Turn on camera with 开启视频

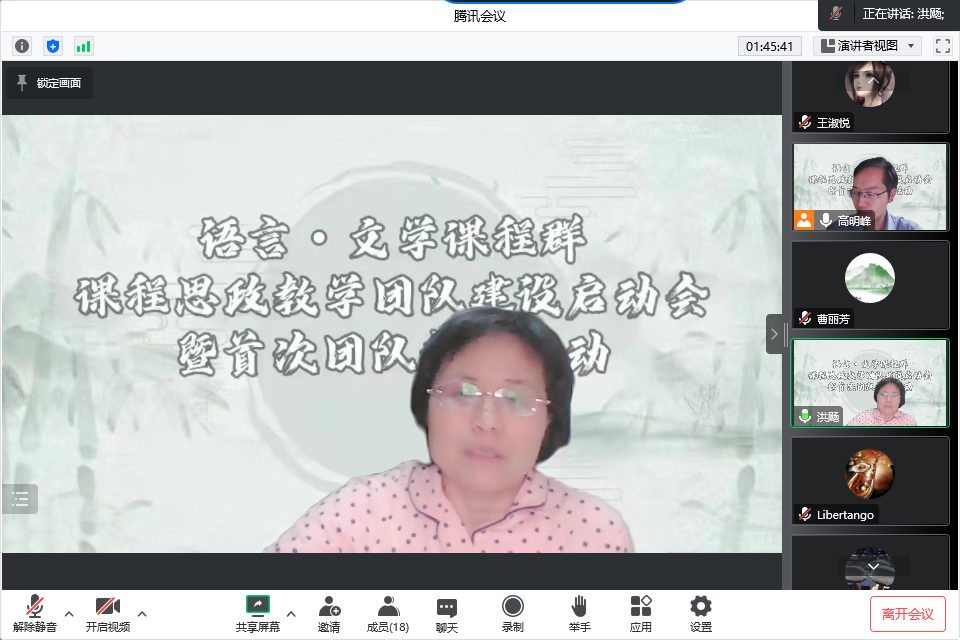click(x=107, y=613)
